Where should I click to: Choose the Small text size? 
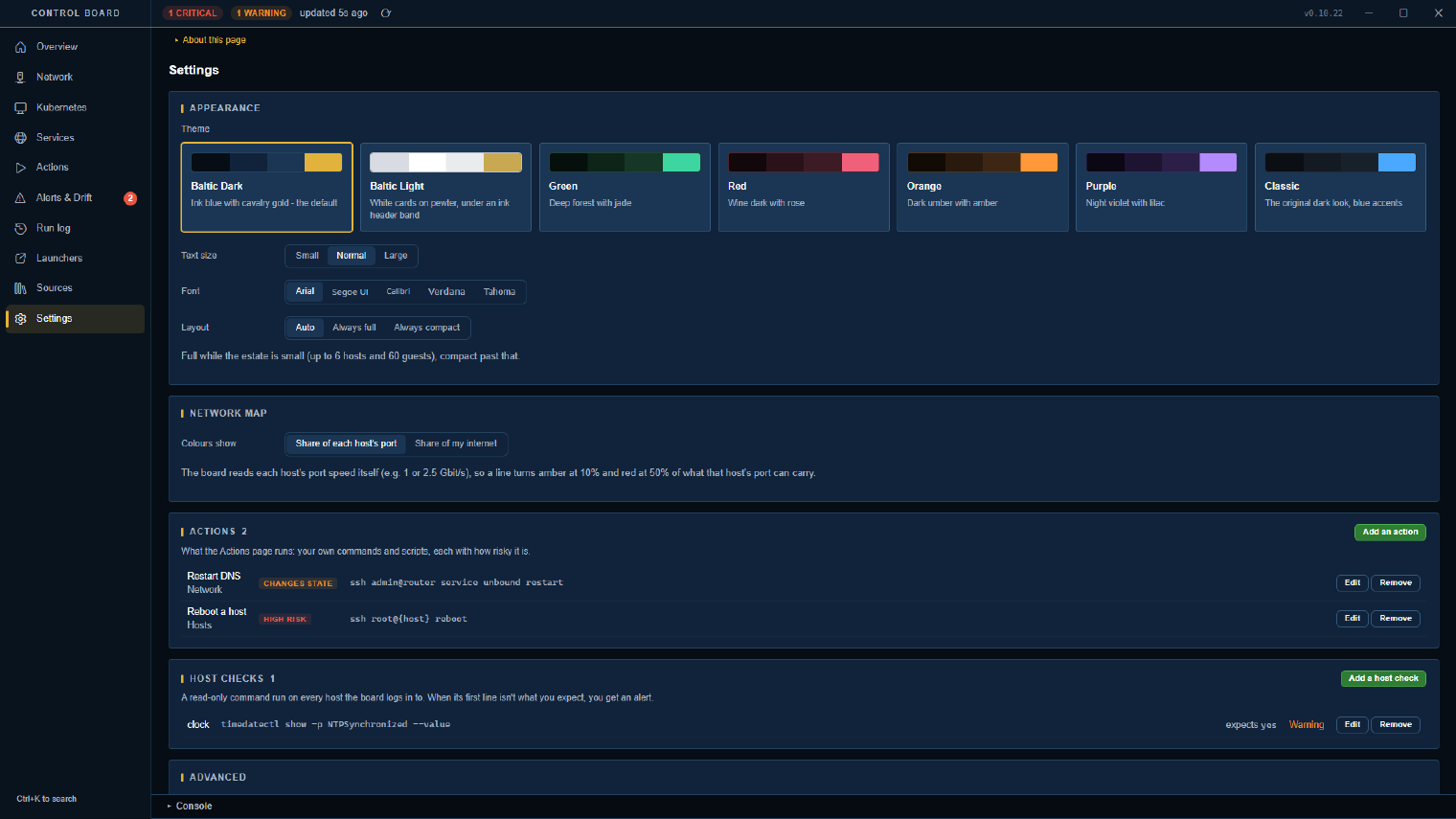pos(307,256)
